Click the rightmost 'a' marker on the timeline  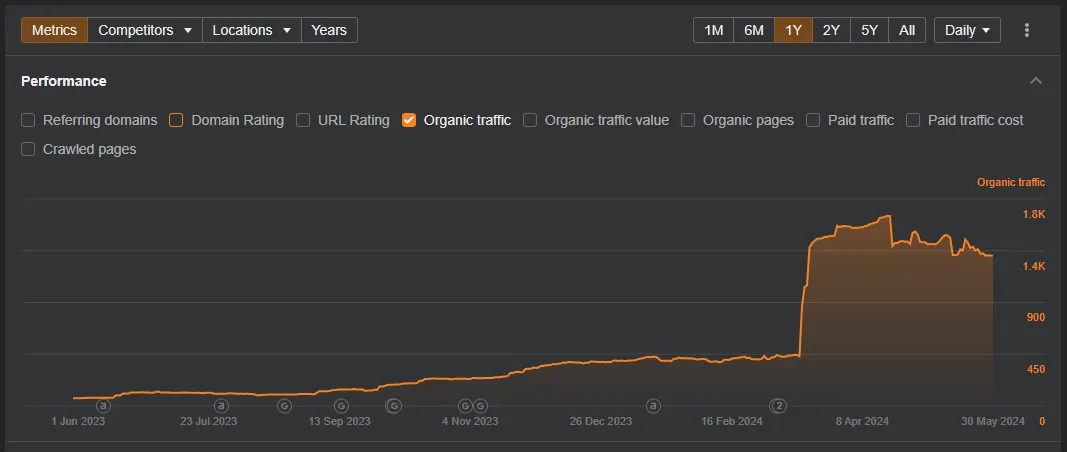654,406
